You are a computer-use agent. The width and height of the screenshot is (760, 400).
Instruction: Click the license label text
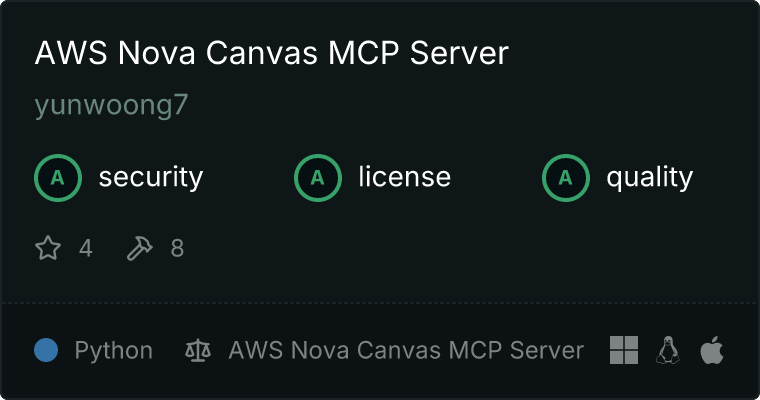click(x=405, y=176)
